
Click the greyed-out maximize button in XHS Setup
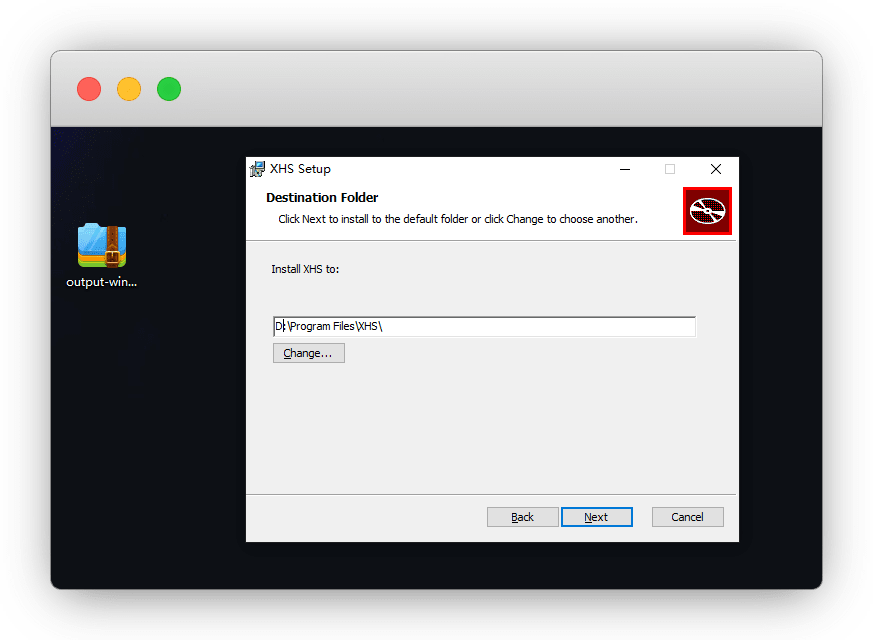coord(670,169)
